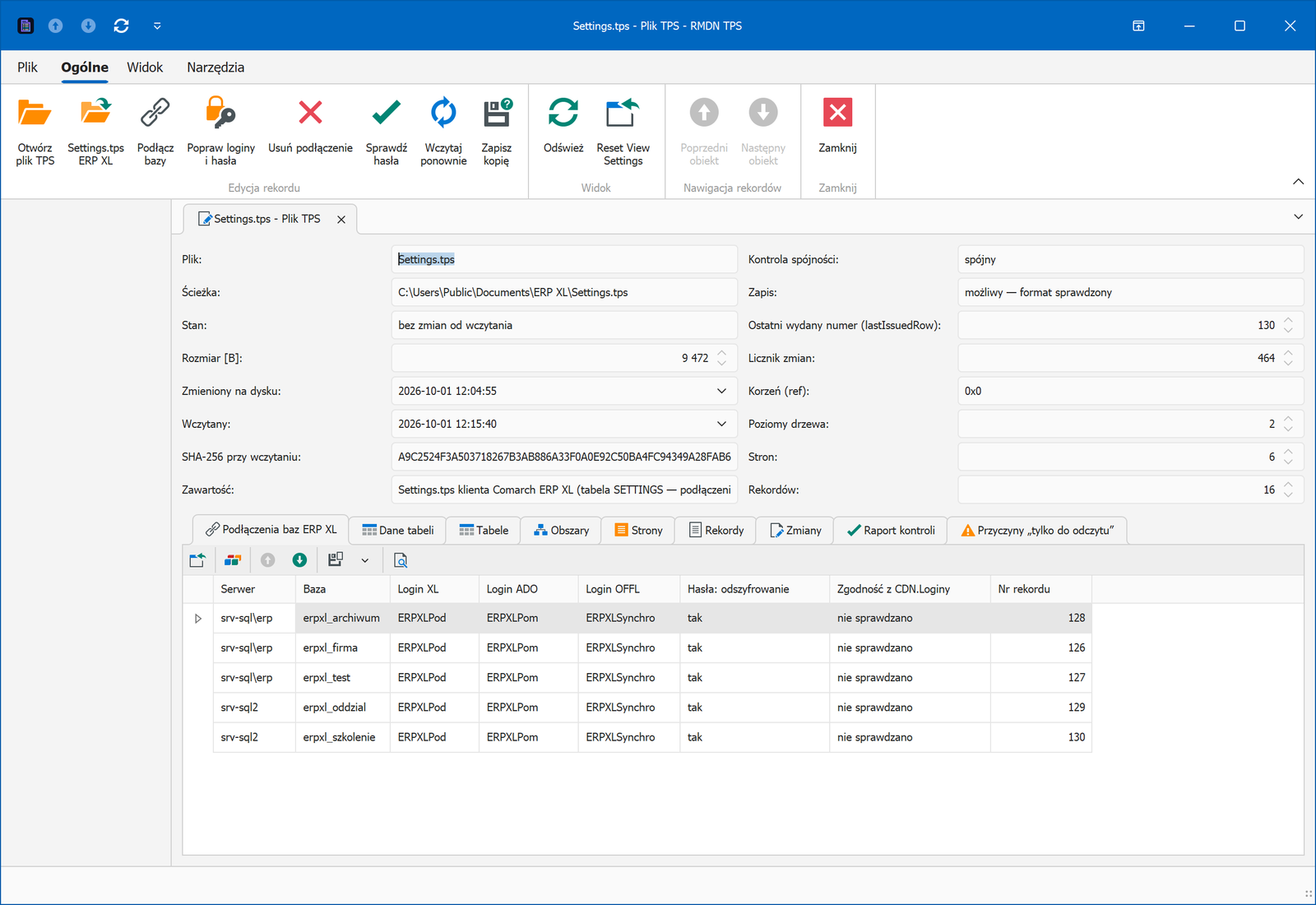Load Settings.tps ERP XL file
The image size is (1316, 905).
tap(95, 132)
